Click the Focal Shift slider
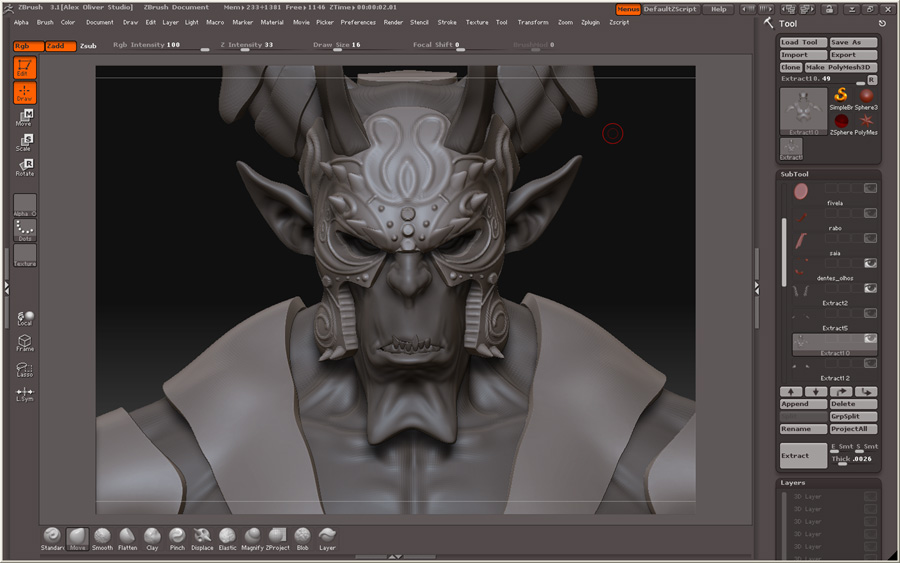Screen dimensions: 900x563 click(x=436, y=45)
